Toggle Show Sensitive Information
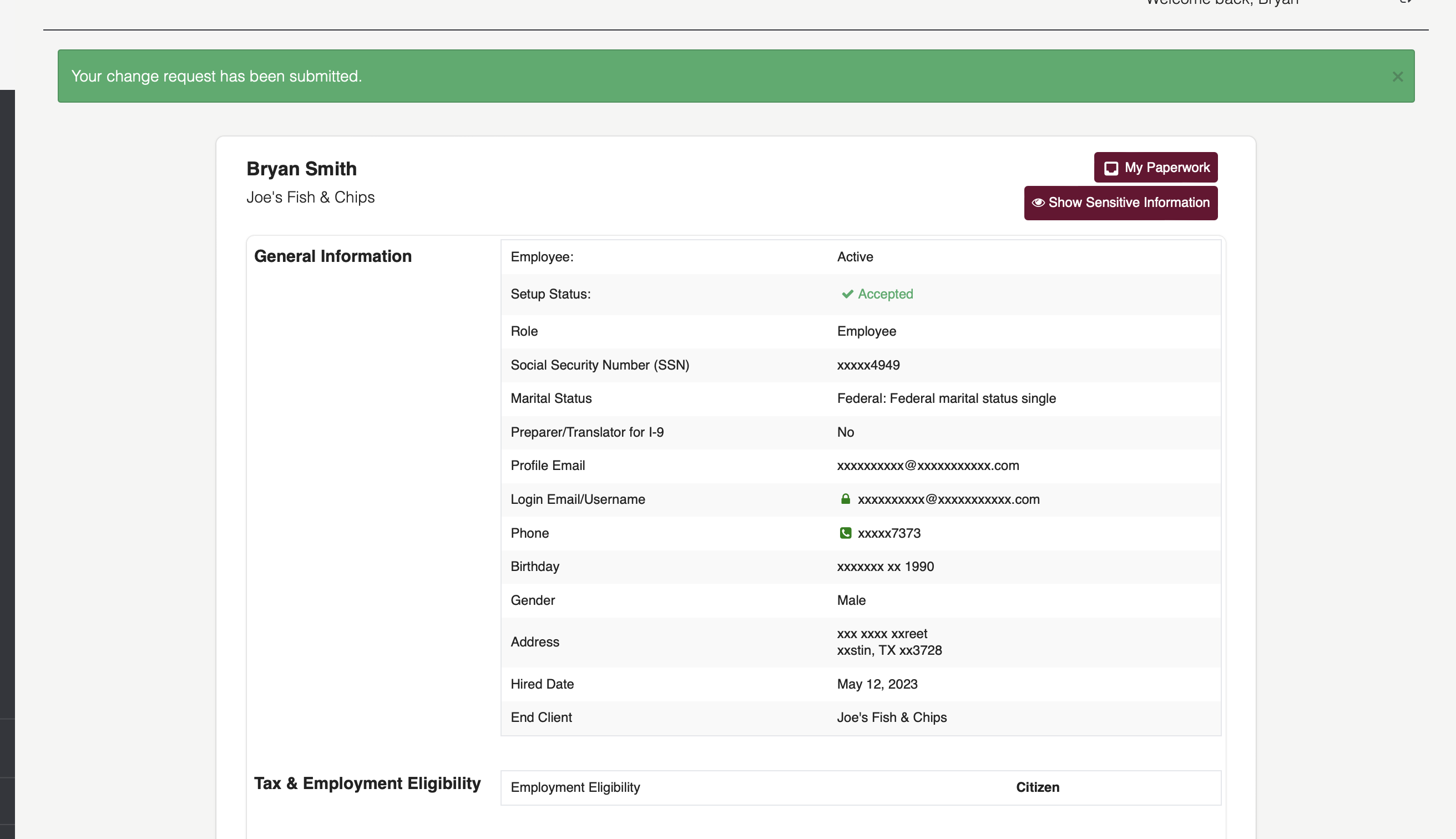This screenshot has width=1456, height=839. pyautogui.click(x=1120, y=203)
